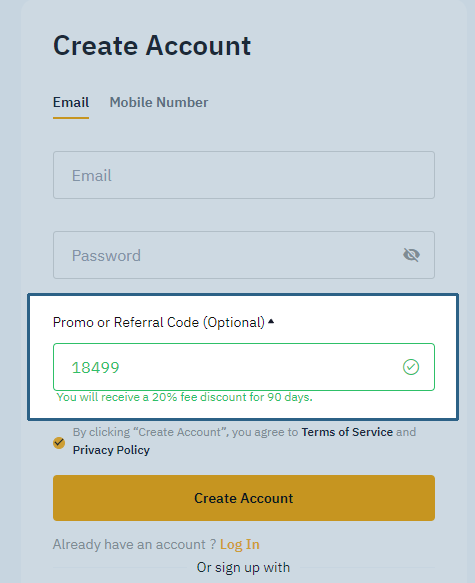Click the Create Account page heading

click(152, 46)
